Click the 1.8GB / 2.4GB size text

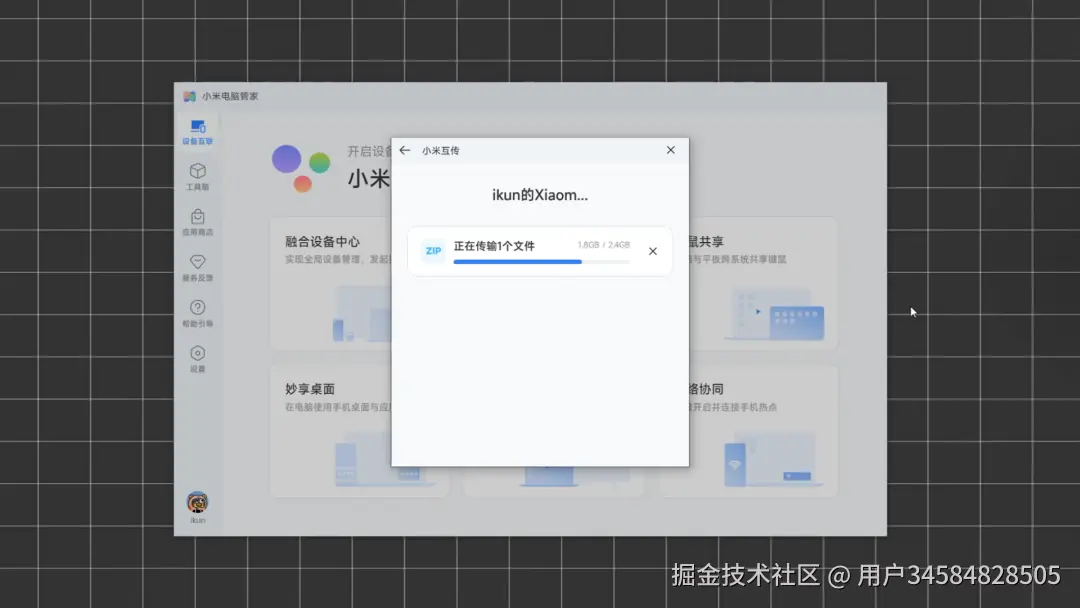[x=603, y=245]
